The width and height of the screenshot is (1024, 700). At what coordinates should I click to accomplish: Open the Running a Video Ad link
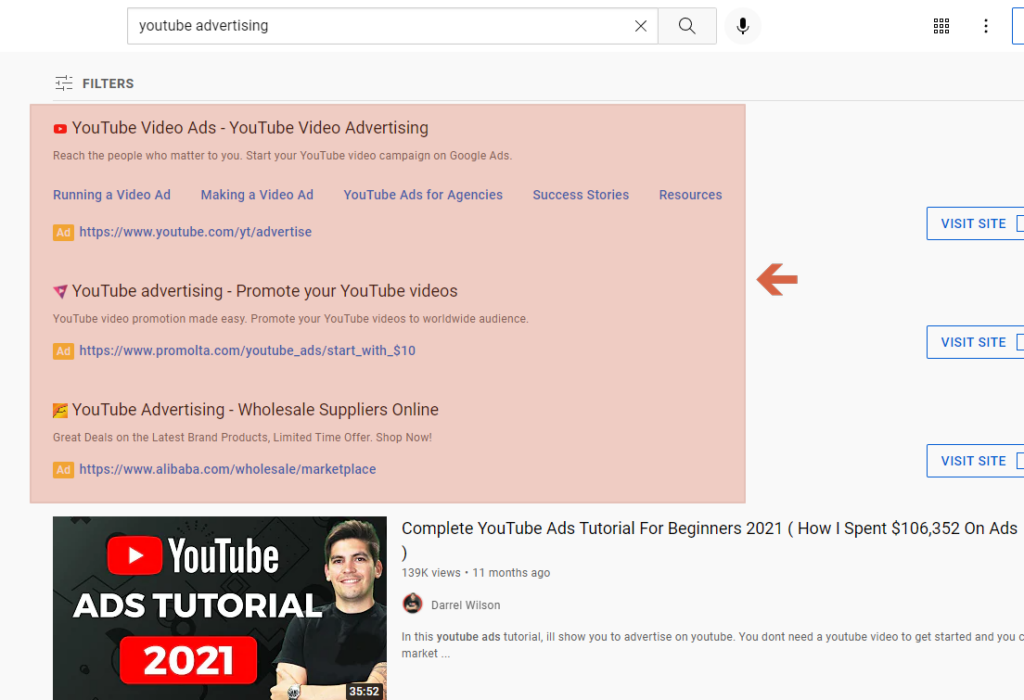(112, 195)
